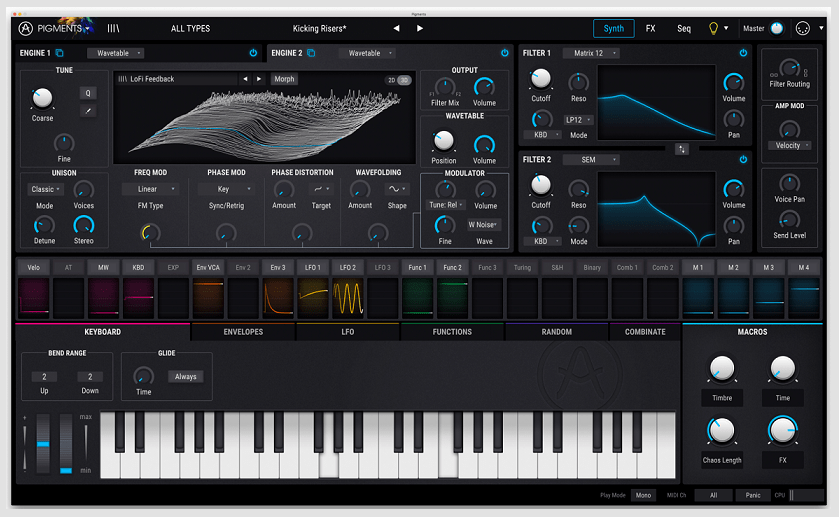This screenshot has width=839, height=517.
Task: Click the filter swap arrows icon
Action: [x=681, y=149]
